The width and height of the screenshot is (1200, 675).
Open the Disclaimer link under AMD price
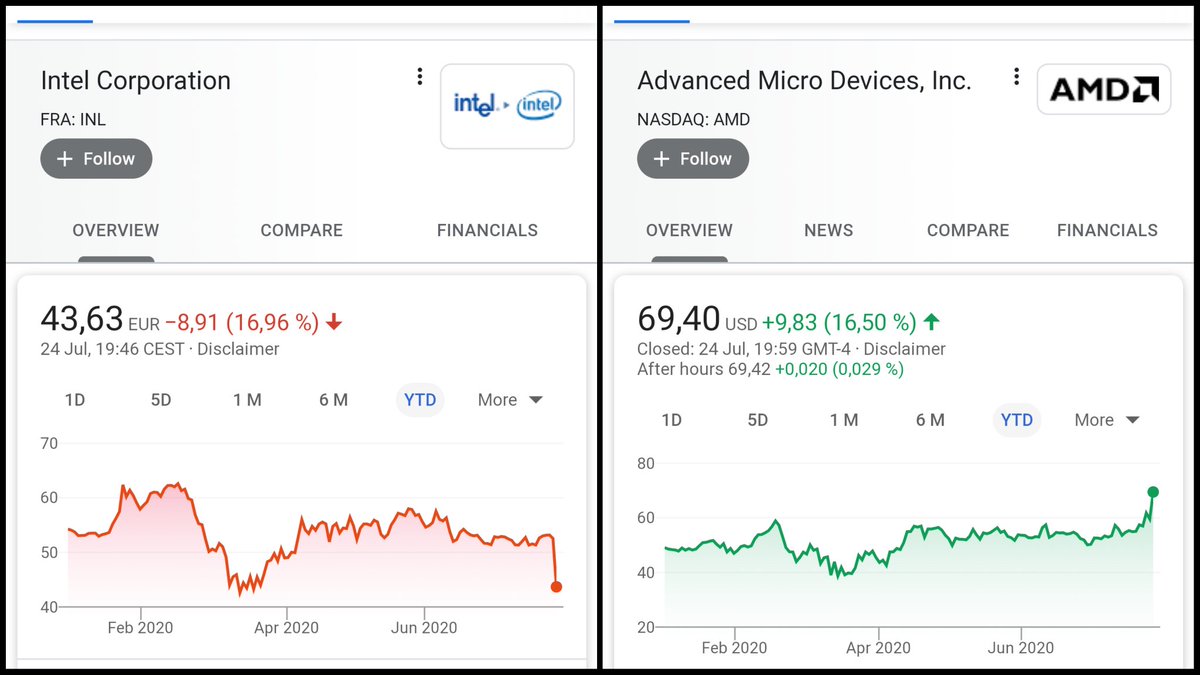[x=904, y=349]
